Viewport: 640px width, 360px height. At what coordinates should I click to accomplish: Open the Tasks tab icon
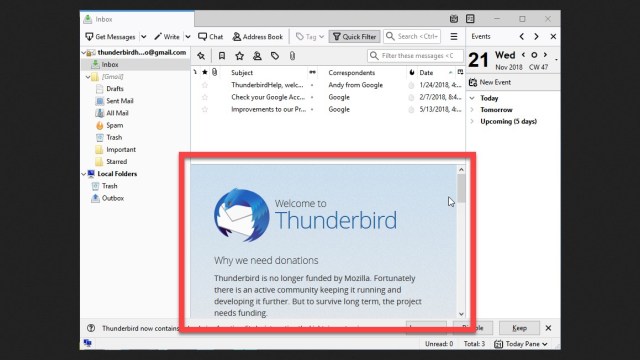click(470, 19)
